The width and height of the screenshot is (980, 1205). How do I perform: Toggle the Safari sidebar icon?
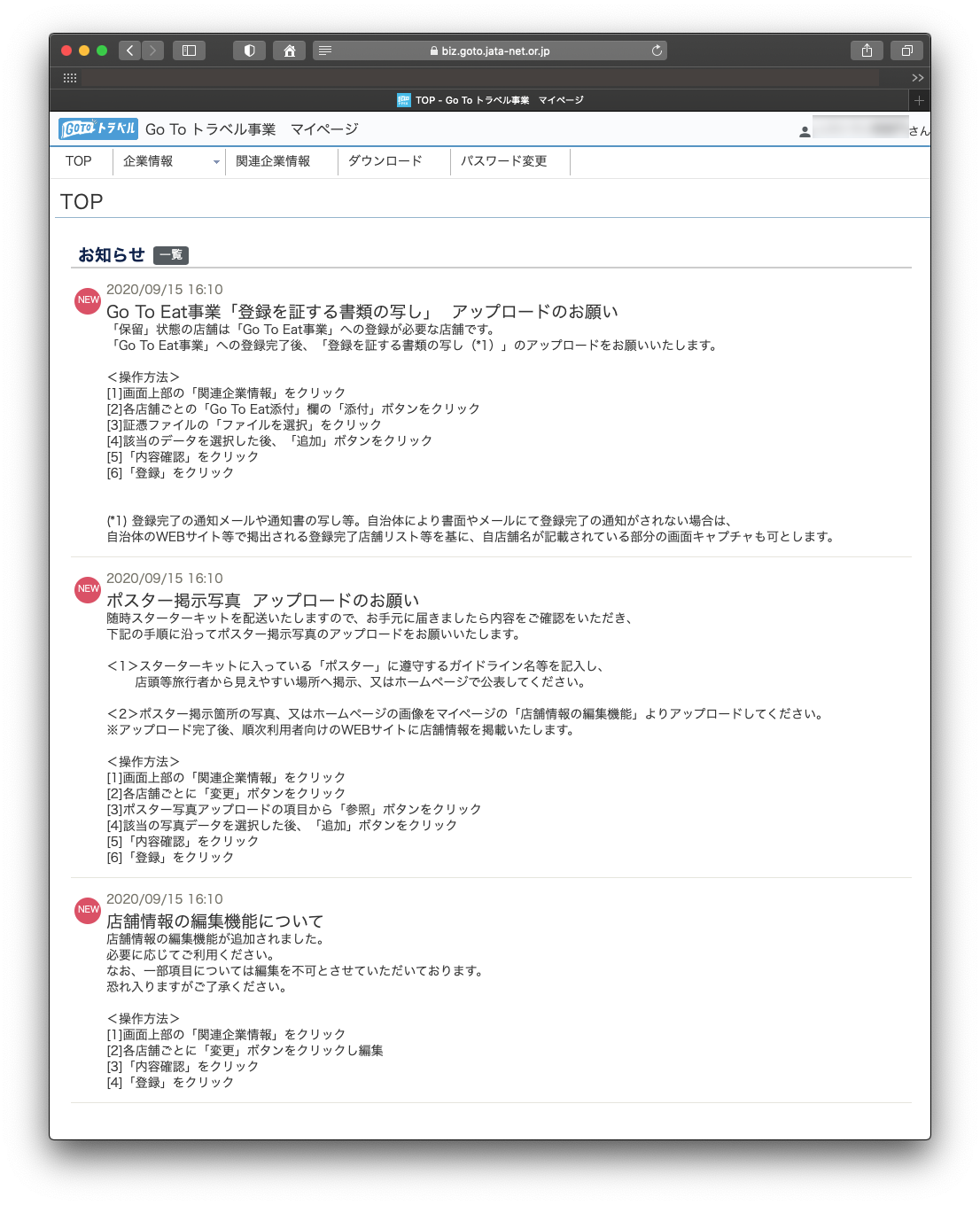(189, 51)
